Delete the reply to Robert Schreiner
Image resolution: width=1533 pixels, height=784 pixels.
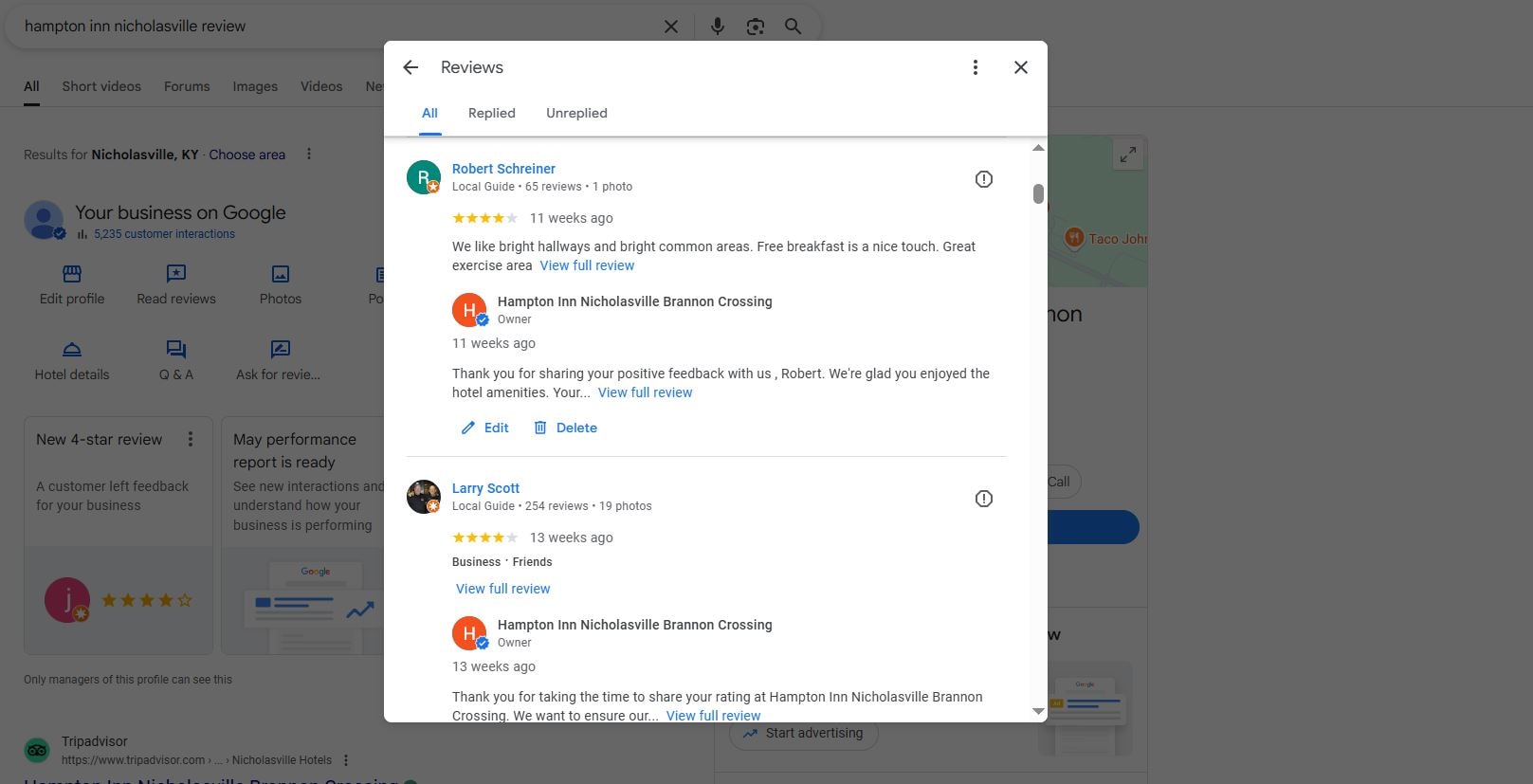[x=565, y=428]
